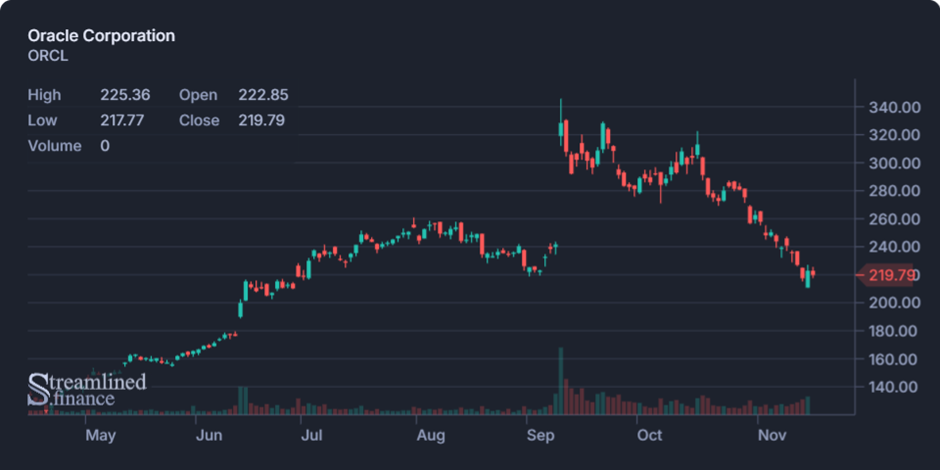The height and width of the screenshot is (470, 940).
Task: Click the May label on time axis
Action: pyautogui.click(x=100, y=435)
